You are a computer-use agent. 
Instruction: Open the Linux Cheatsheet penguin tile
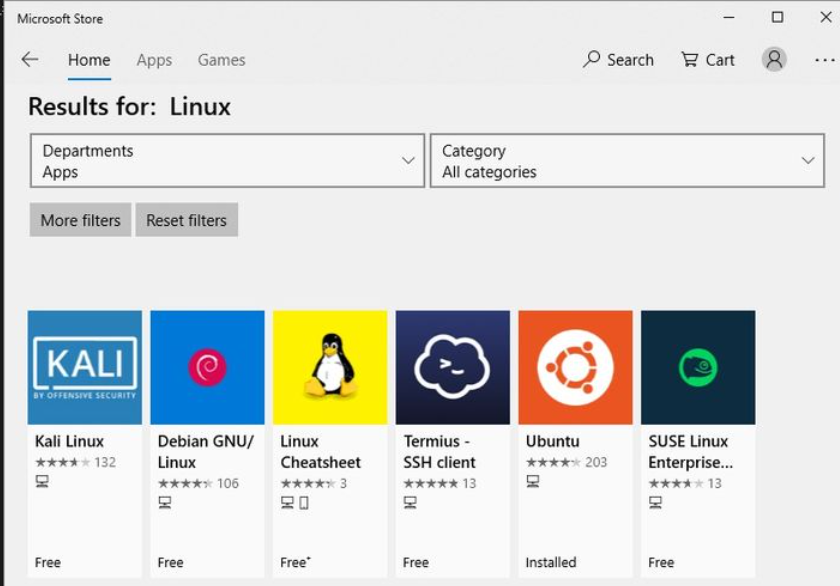330,367
